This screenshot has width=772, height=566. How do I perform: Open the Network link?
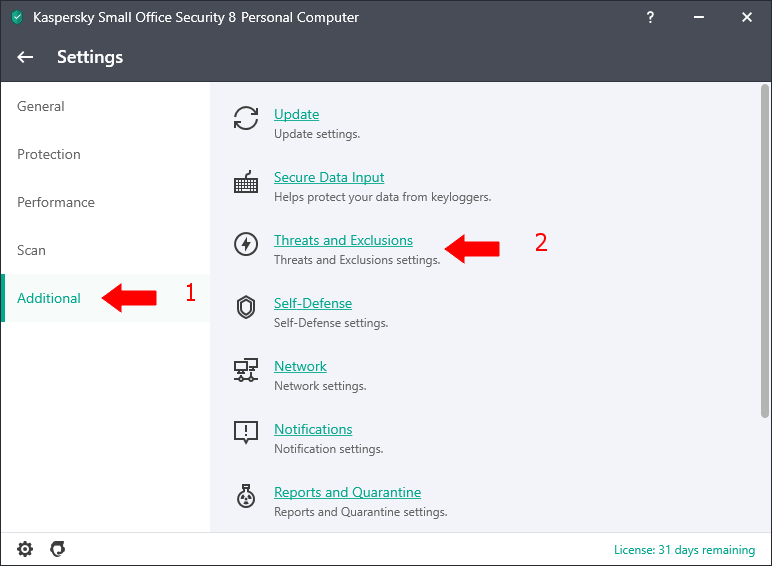(300, 366)
